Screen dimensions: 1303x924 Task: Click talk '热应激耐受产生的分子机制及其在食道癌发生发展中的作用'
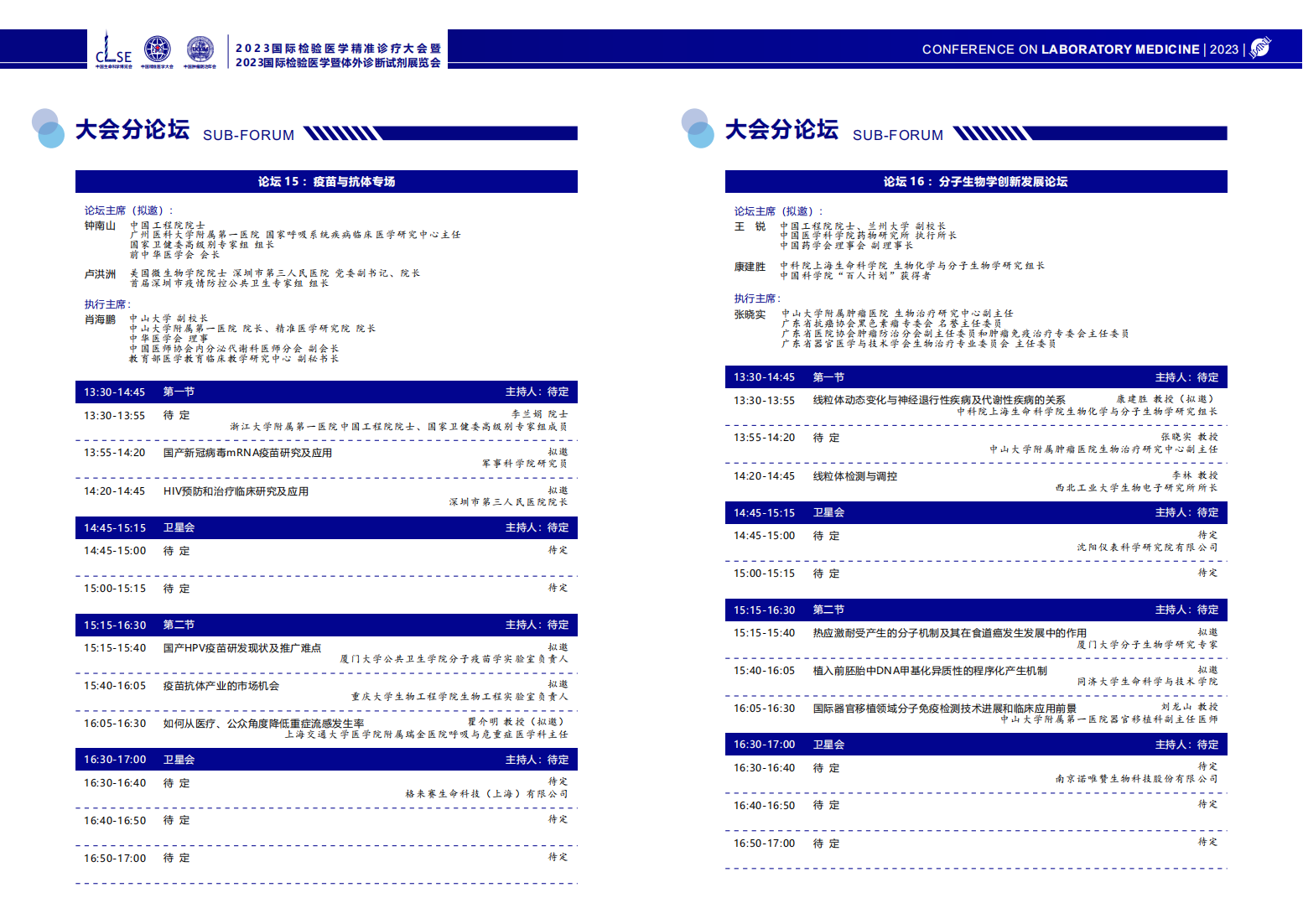950,633
